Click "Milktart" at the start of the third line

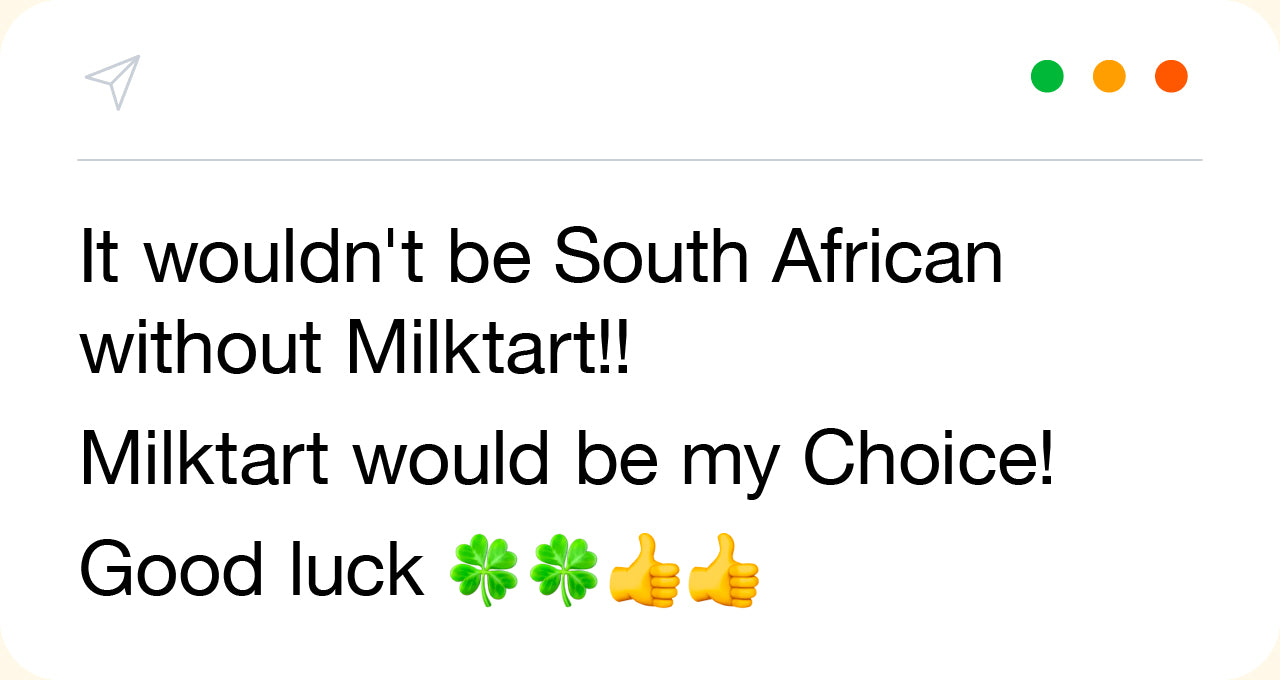pyautogui.click(x=204, y=459)
